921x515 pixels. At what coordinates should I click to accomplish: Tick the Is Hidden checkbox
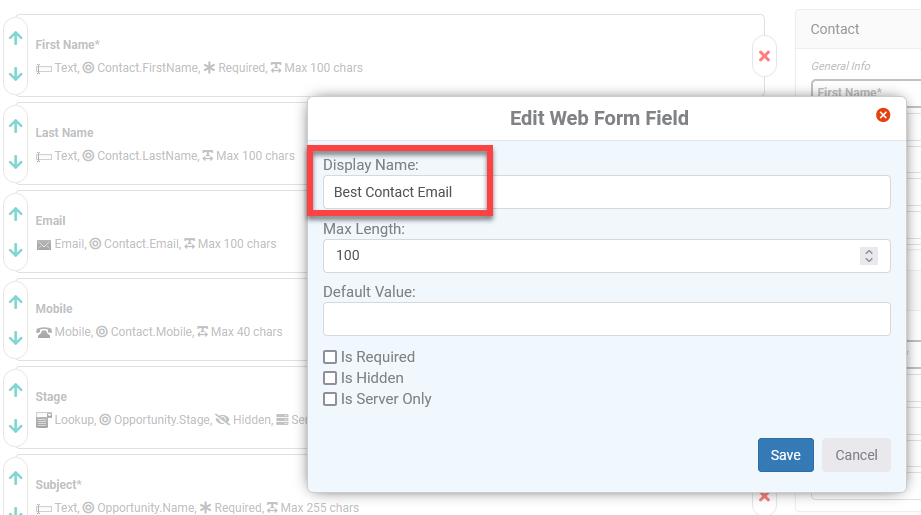coord(330,378)
